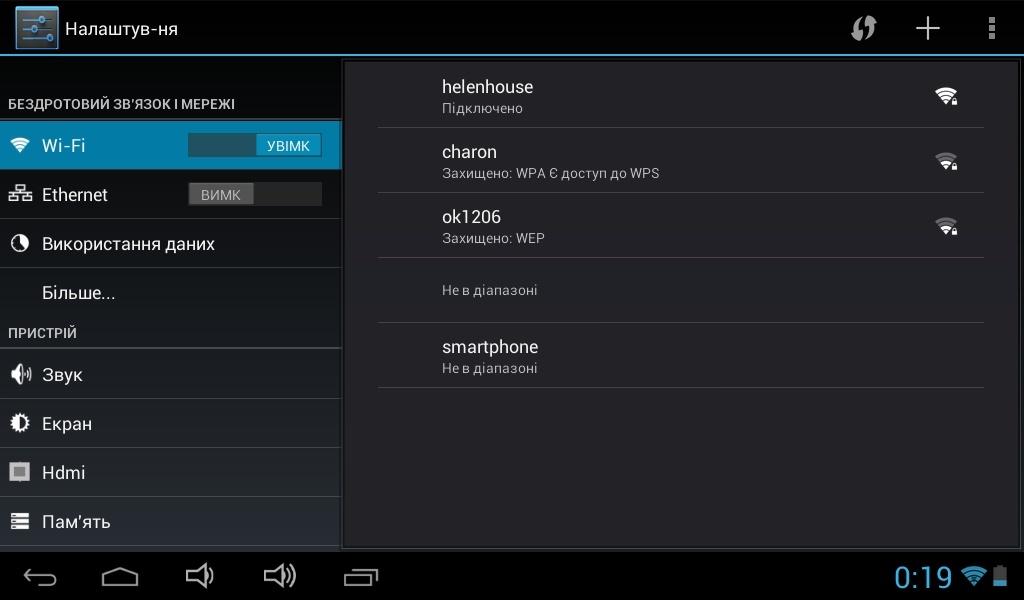Enable the Ethernet switch

(x=255, y=194)
